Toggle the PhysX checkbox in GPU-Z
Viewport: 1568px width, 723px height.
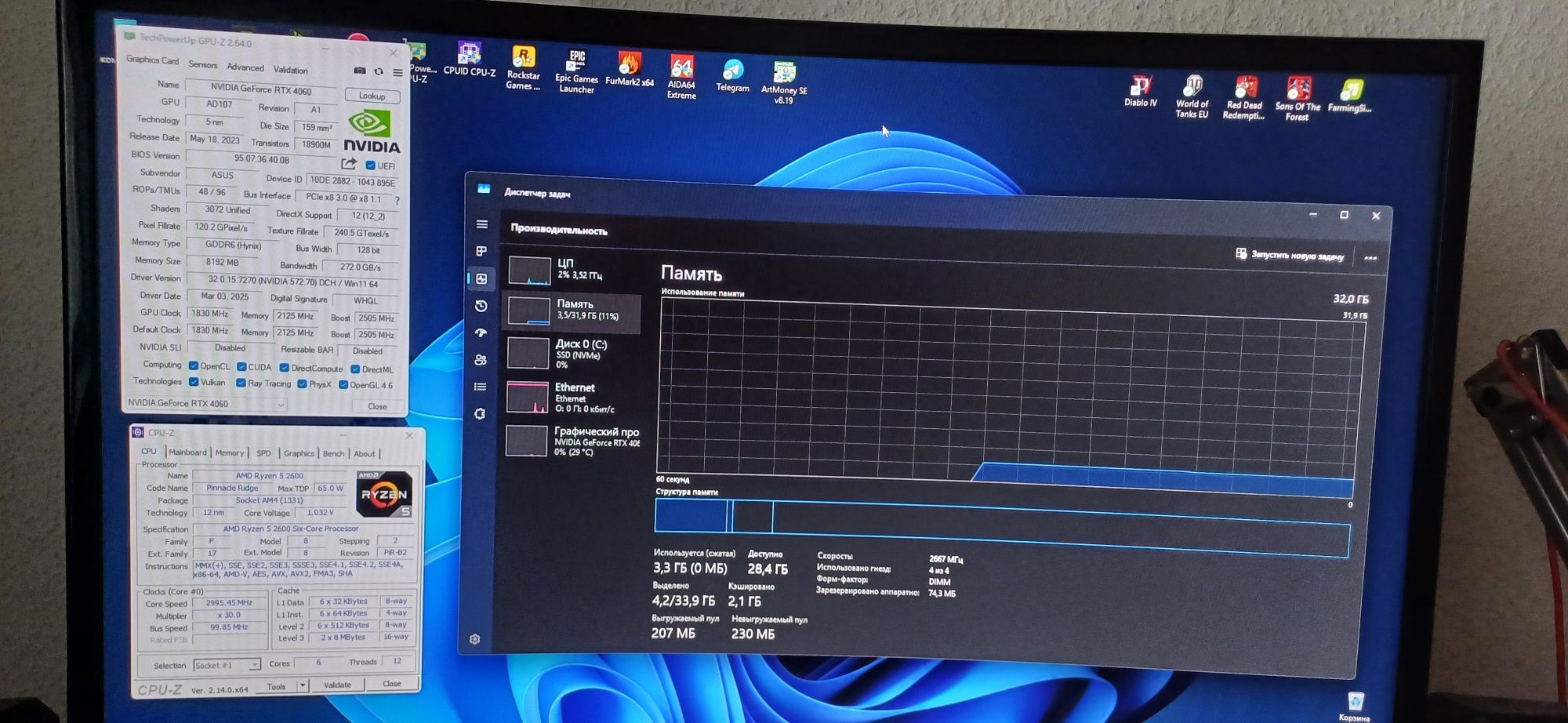pos(302,384)
